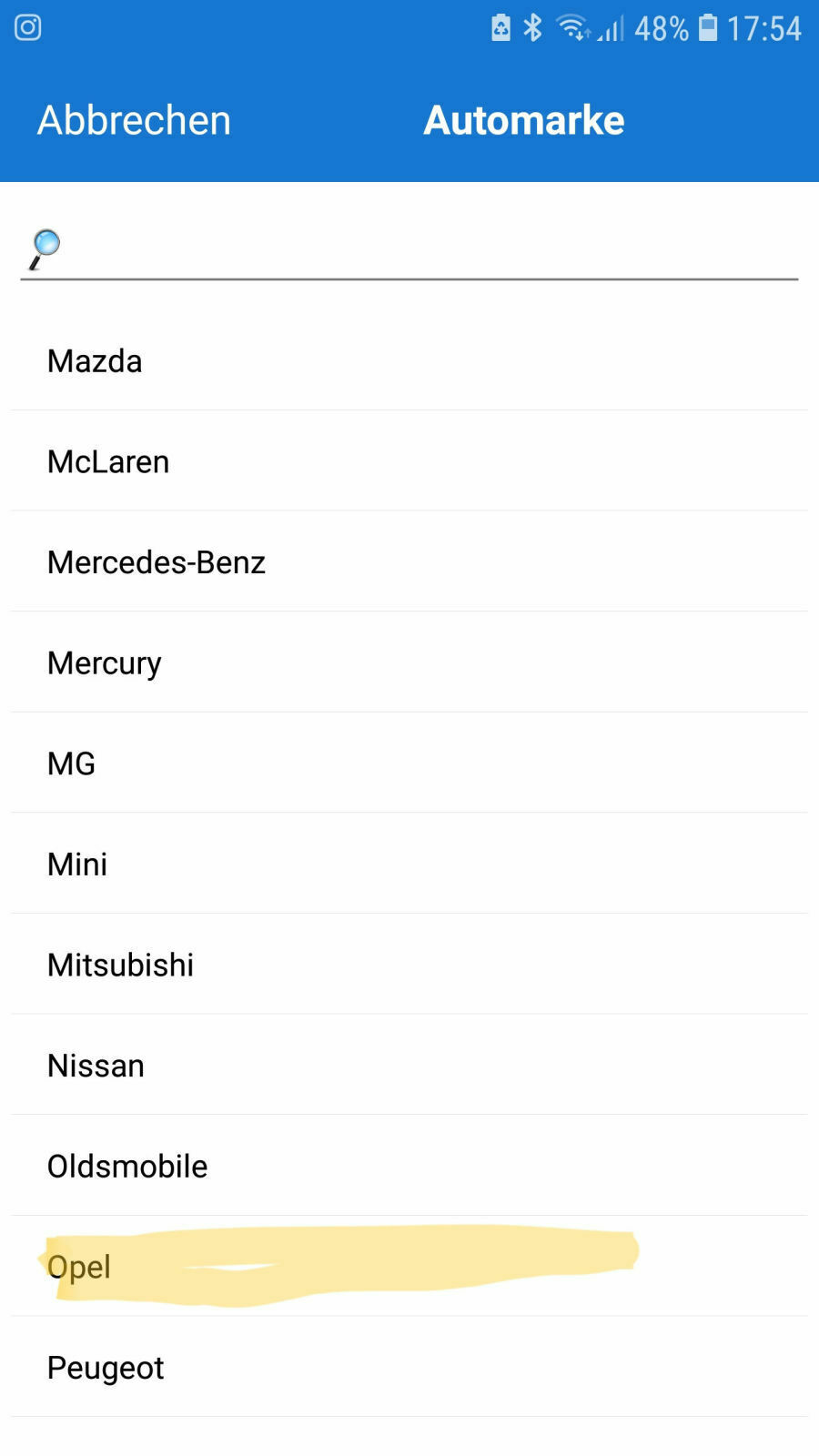Tap the Instagram notification icon
819x1456 pixels.
[28, 27]
